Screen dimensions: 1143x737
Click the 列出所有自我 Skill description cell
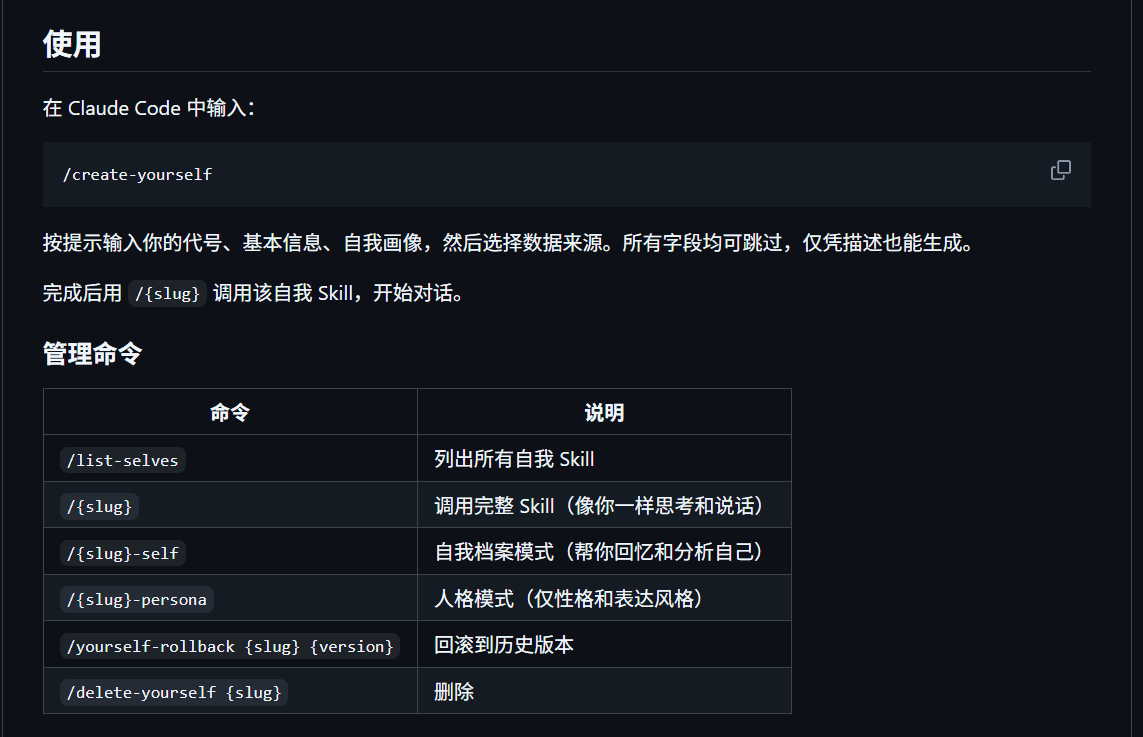point(512,460)
